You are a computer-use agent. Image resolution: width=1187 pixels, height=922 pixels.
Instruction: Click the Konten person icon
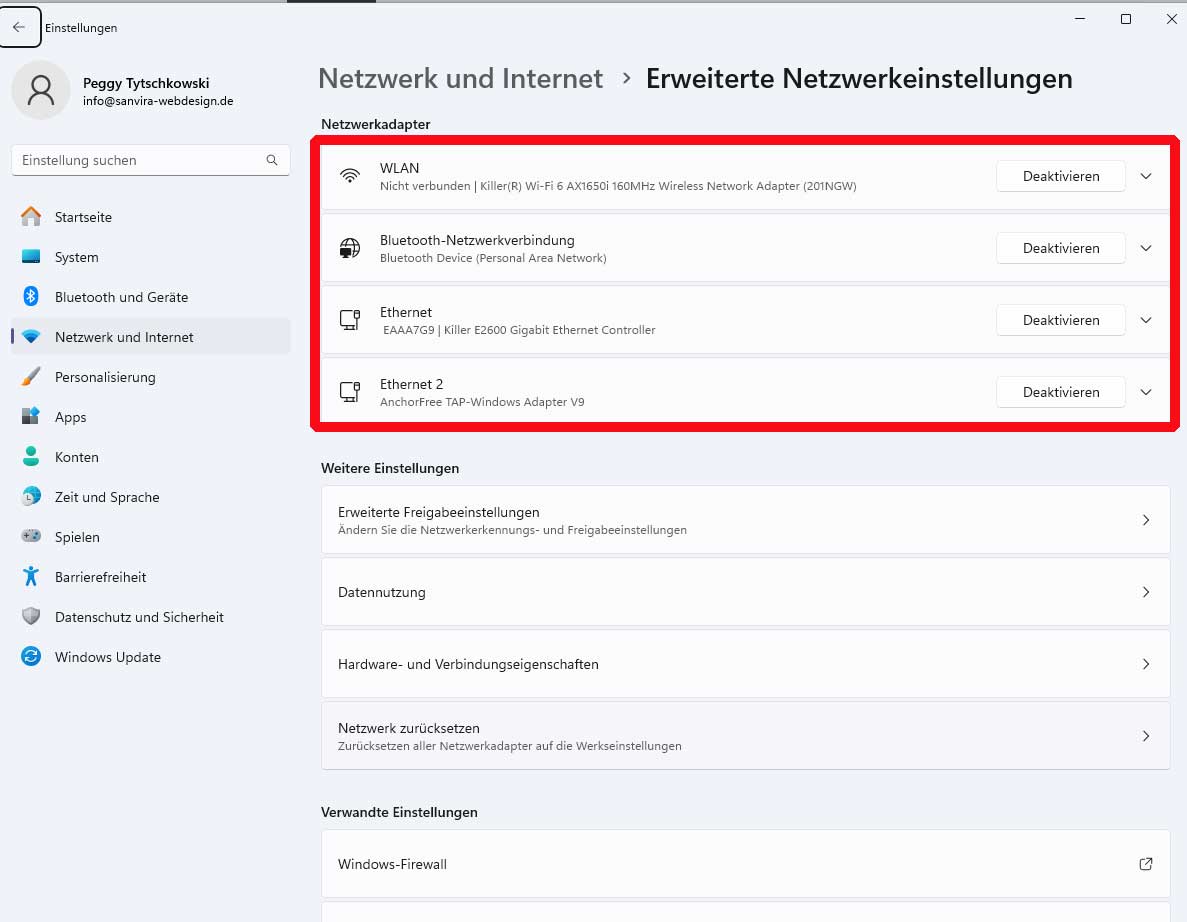tap(31, 456)
